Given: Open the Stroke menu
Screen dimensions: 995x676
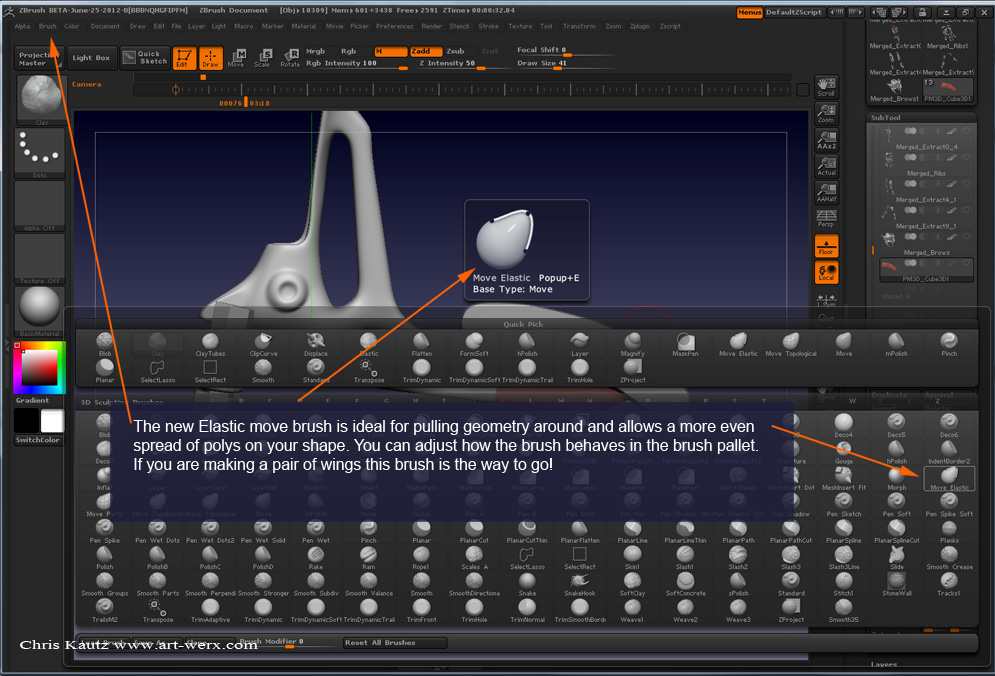Looking at the screenshot, I should pyautogui.click(x=488, y=27).
